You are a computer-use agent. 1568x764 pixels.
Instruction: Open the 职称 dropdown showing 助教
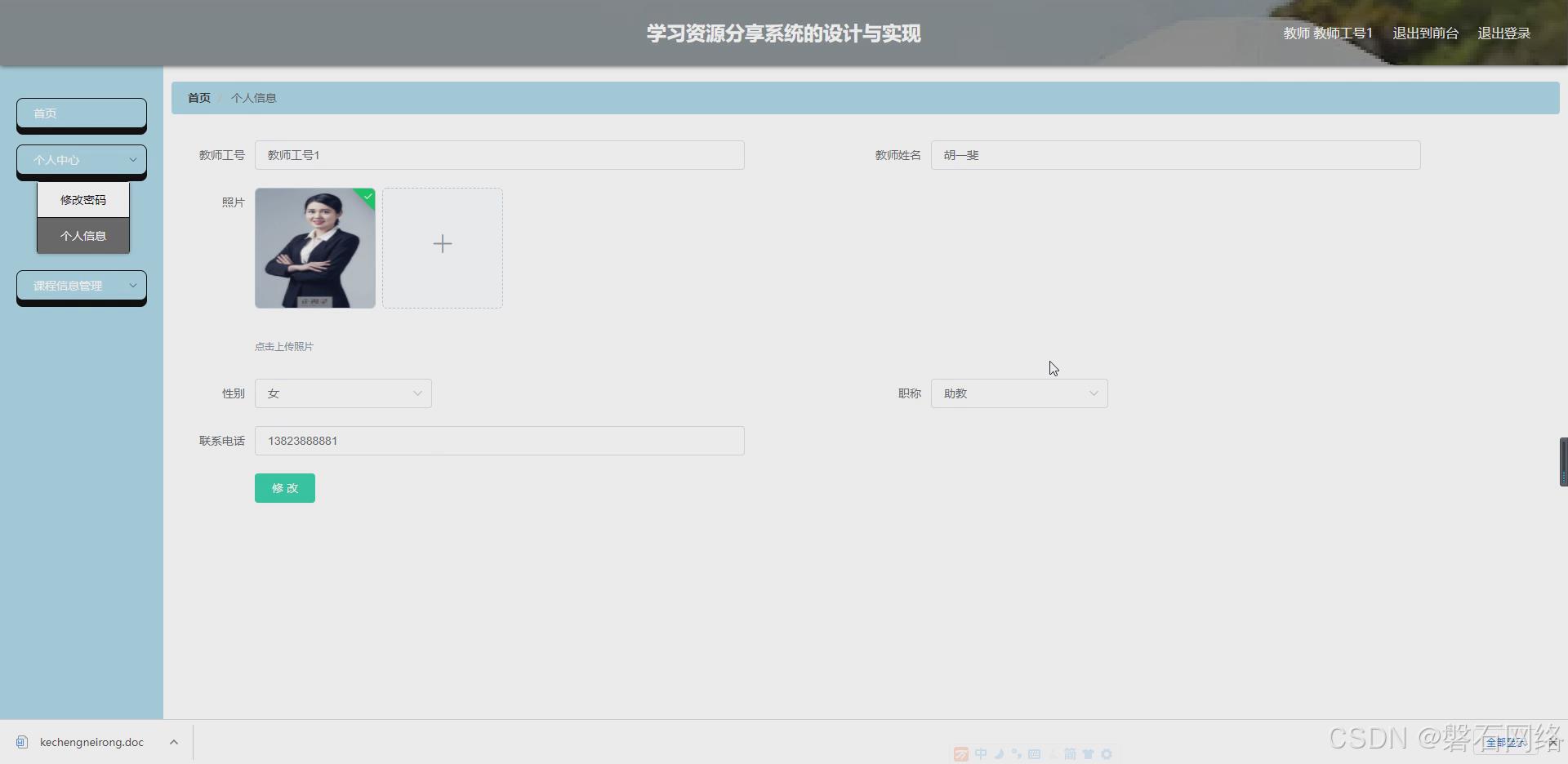coord(1019,393)
